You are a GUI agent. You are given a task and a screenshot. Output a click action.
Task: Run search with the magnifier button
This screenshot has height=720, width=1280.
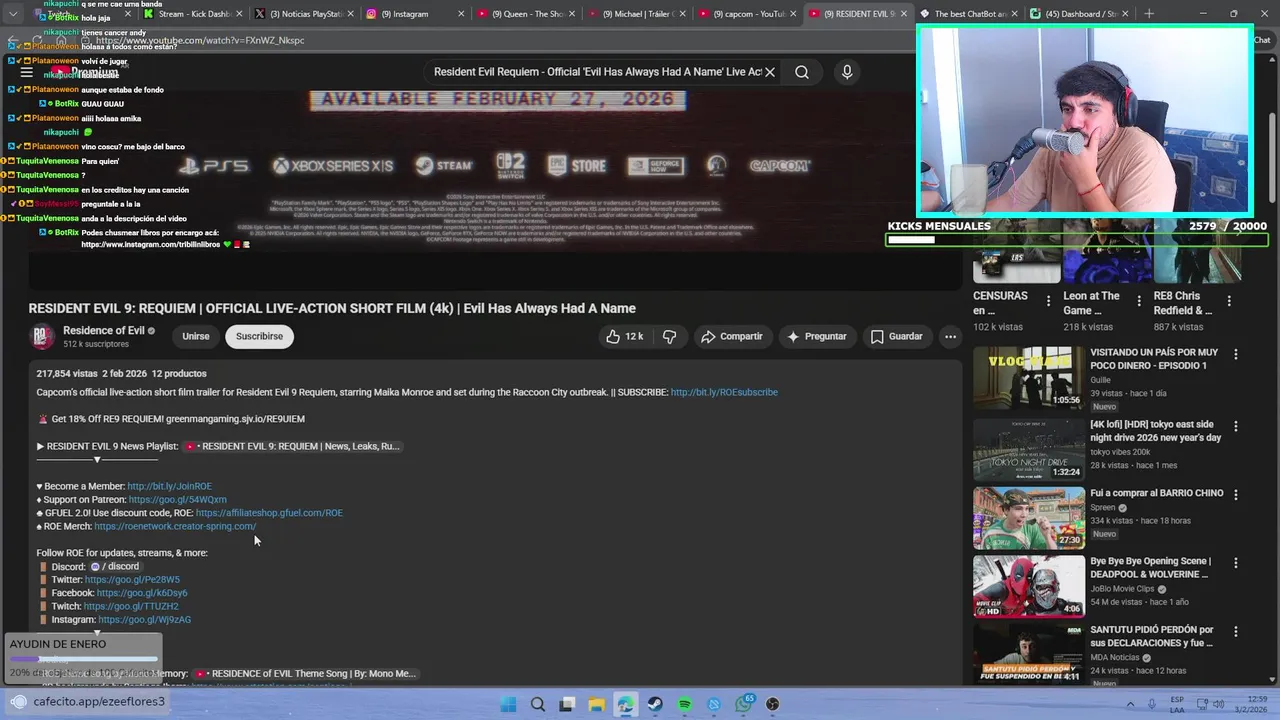point(802,72)
